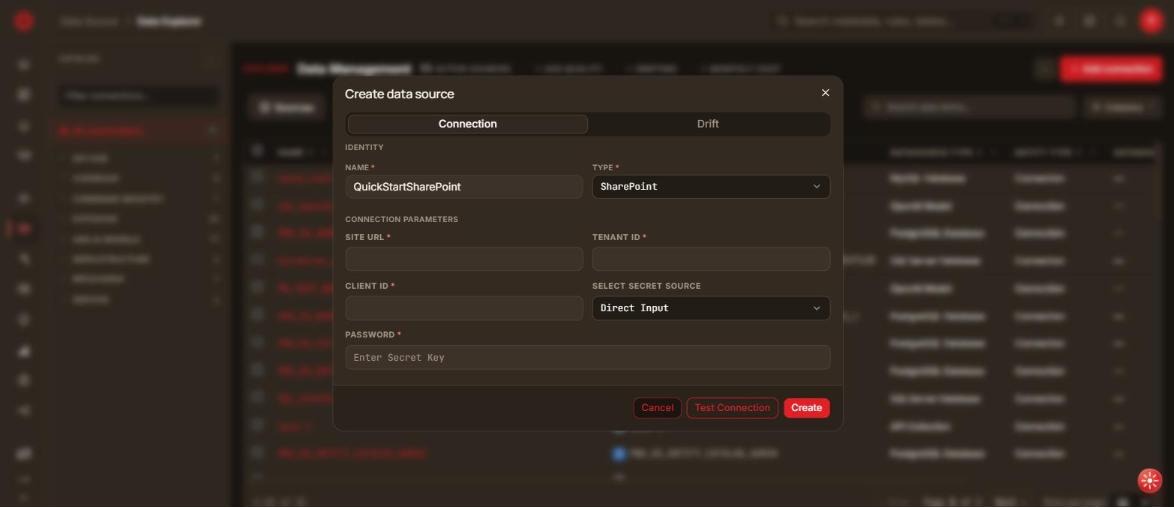Open the Type dropdown showing SharePoint
The image size is (1174, 507).
[x=711, y=186]
